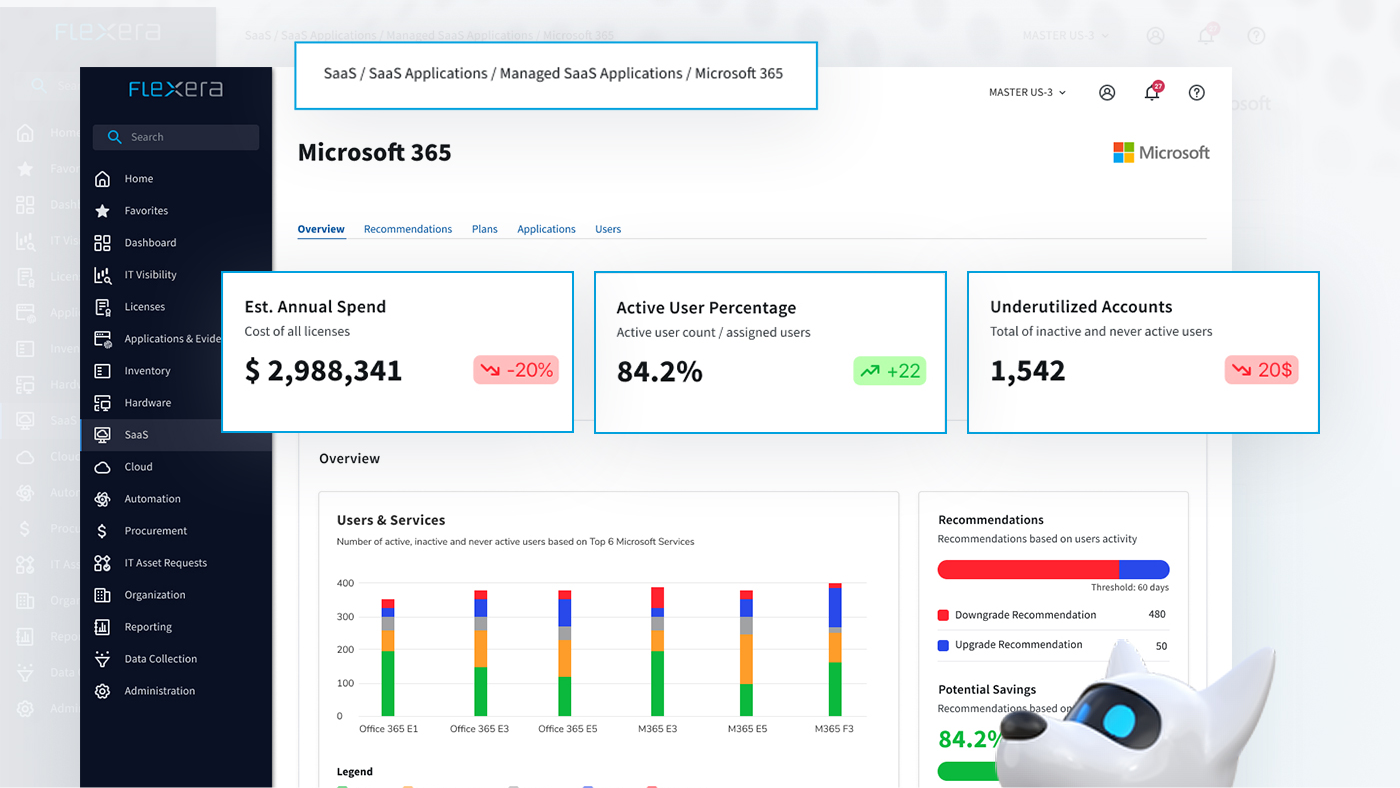Click the Applications & Evidence sidebar icon

(x=102, y=339)
